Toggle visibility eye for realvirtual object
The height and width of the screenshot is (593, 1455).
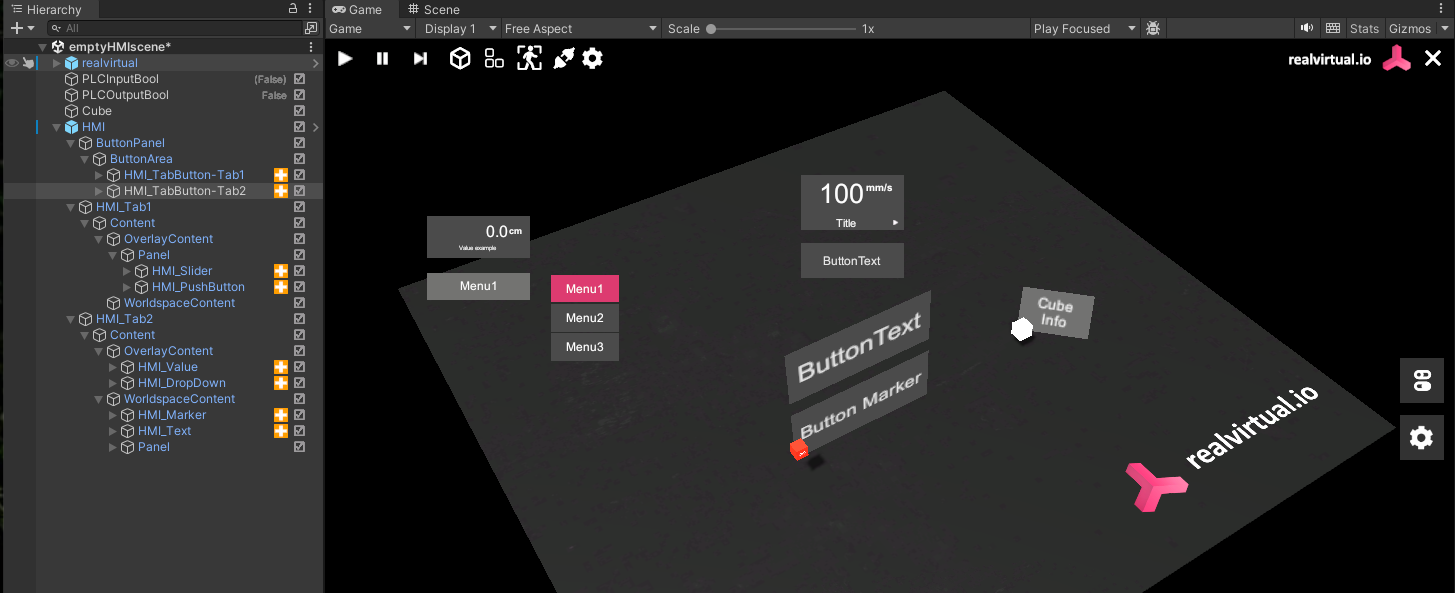(12, 63)
